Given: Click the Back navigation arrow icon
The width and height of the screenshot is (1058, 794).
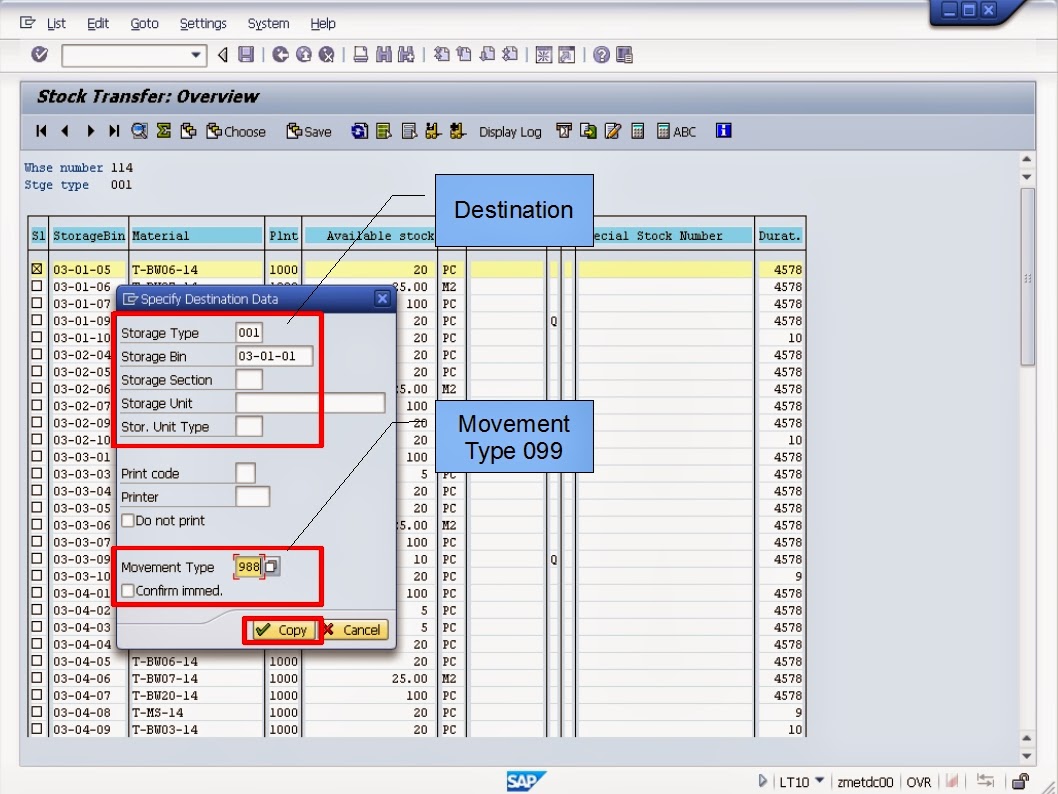Looking at the screenshot, I should [x=281, y=55].
